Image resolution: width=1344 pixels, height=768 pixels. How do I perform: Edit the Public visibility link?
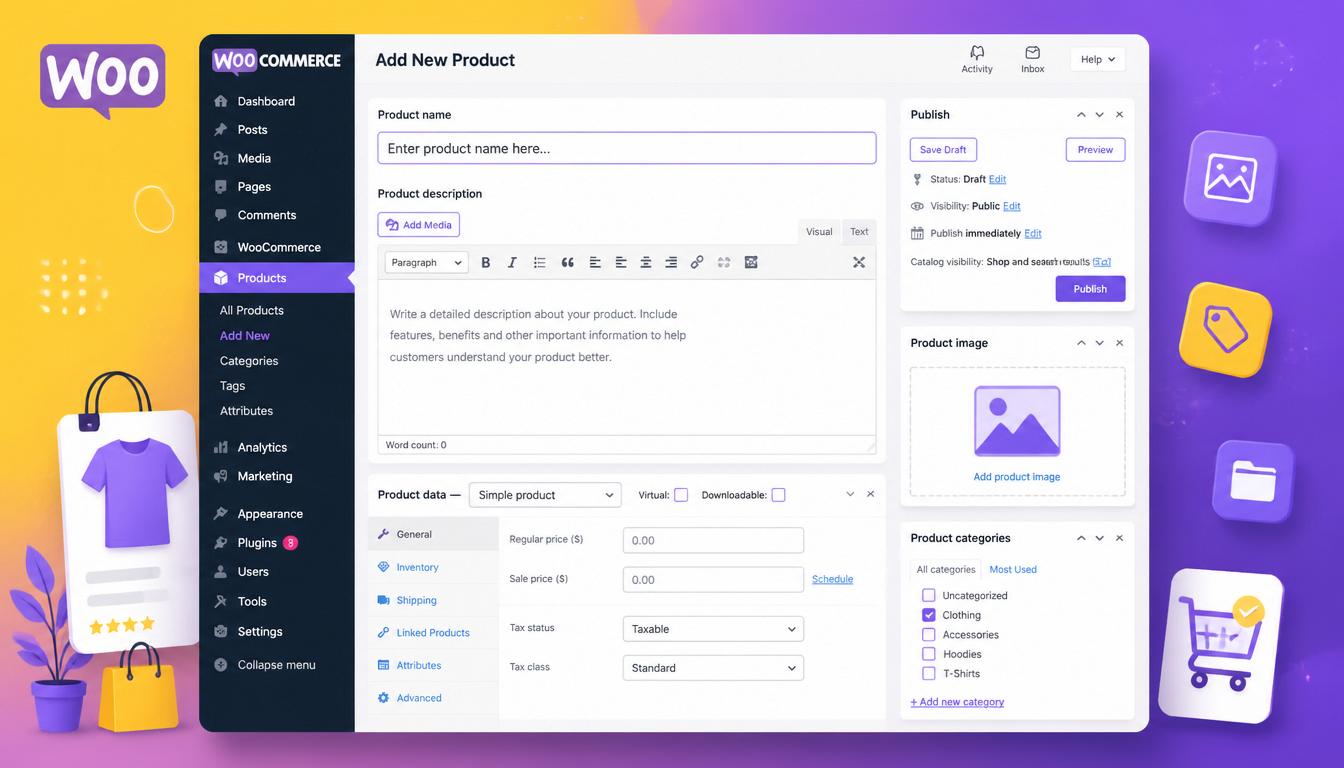[1012, 206]
